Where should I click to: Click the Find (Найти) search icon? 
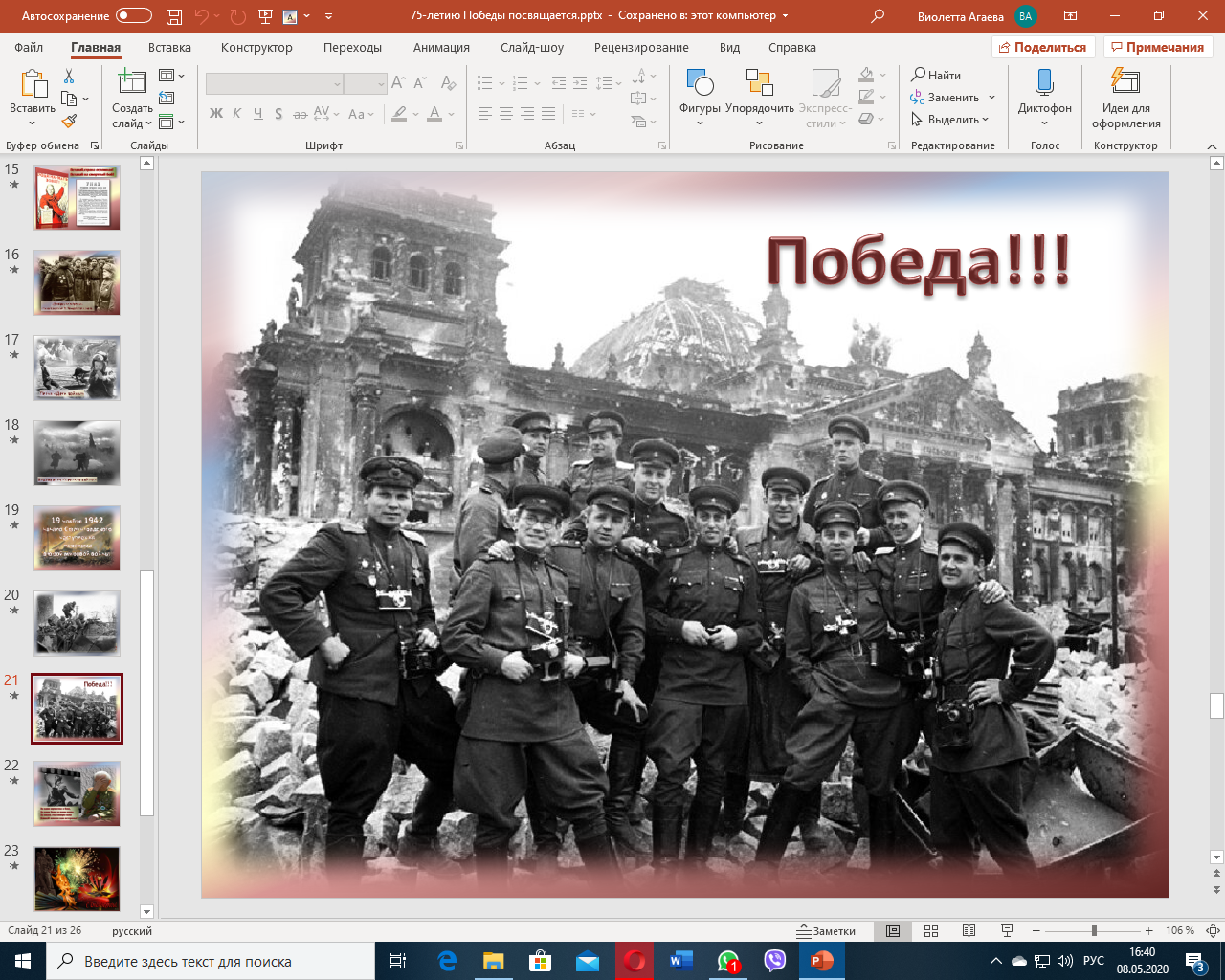pos(936,75)
